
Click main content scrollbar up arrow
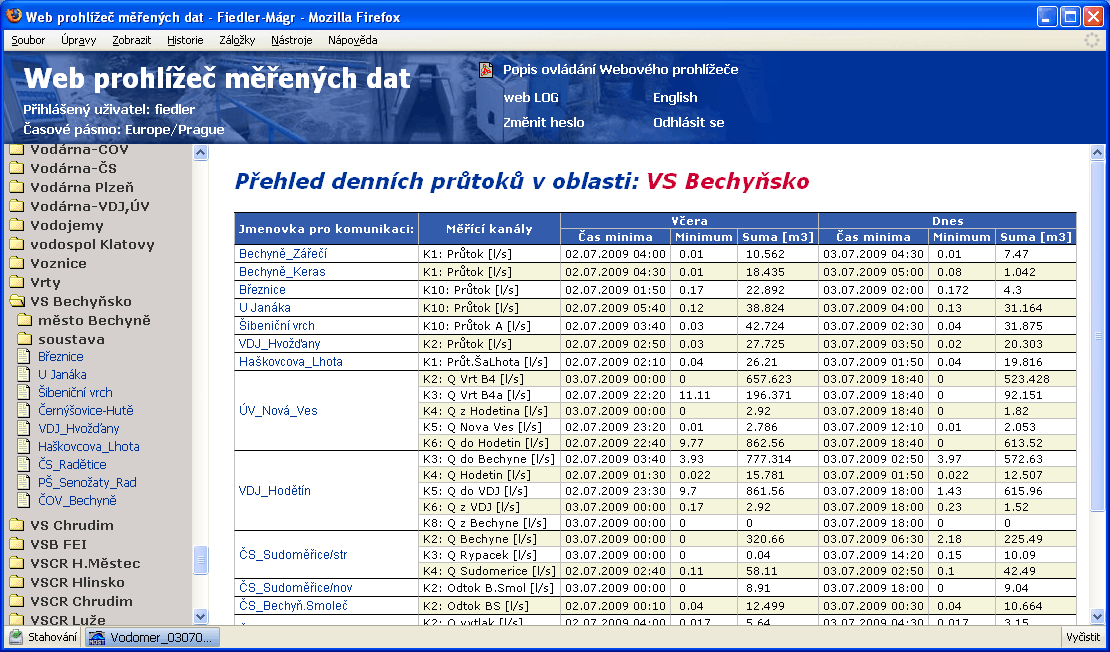coord(1097,152)
